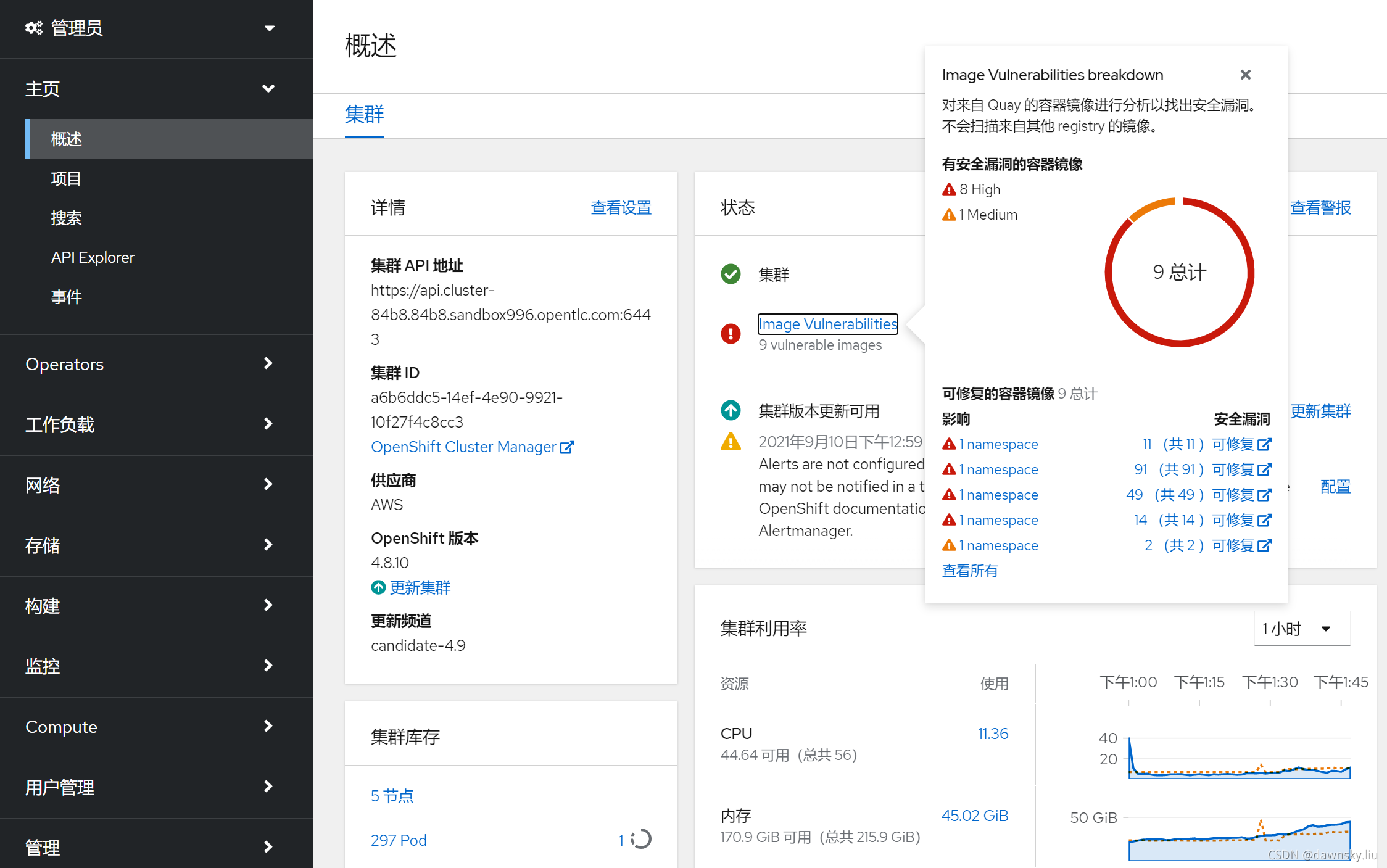Image resolution: width=1387 pixels, height=868 pixels.
Task: Switch to the 集群 tab
Action: [x=364, y=115]
